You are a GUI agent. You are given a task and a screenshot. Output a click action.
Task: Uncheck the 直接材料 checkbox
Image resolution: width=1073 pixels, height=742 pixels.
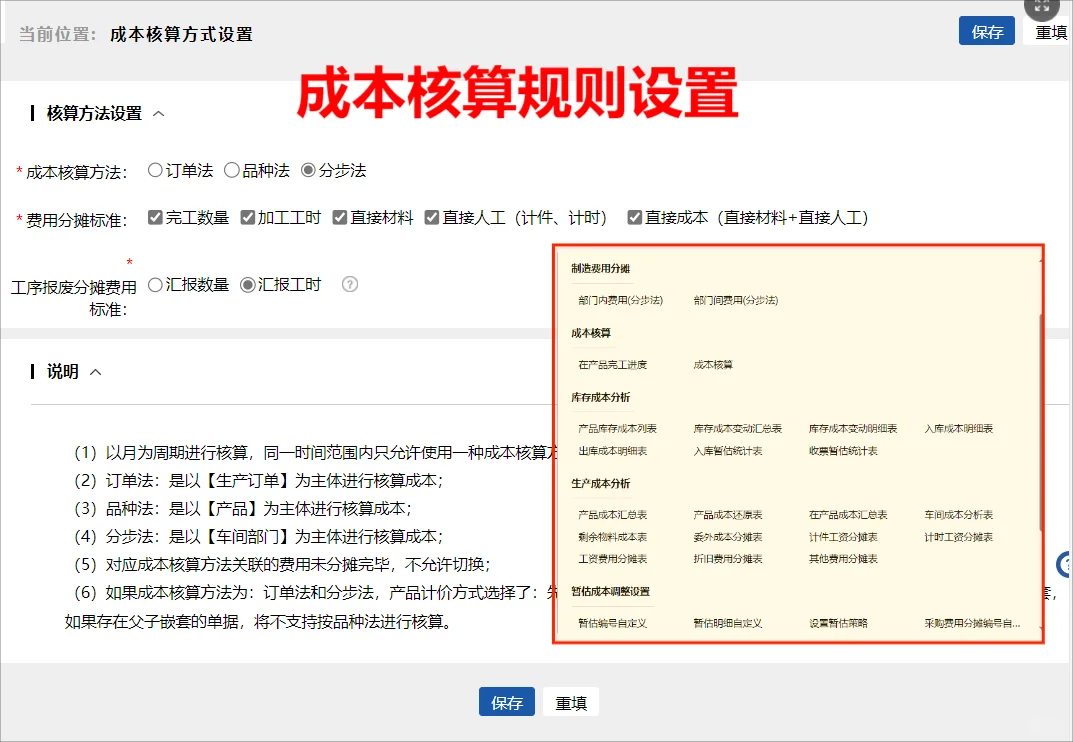[x=340, y=217]
